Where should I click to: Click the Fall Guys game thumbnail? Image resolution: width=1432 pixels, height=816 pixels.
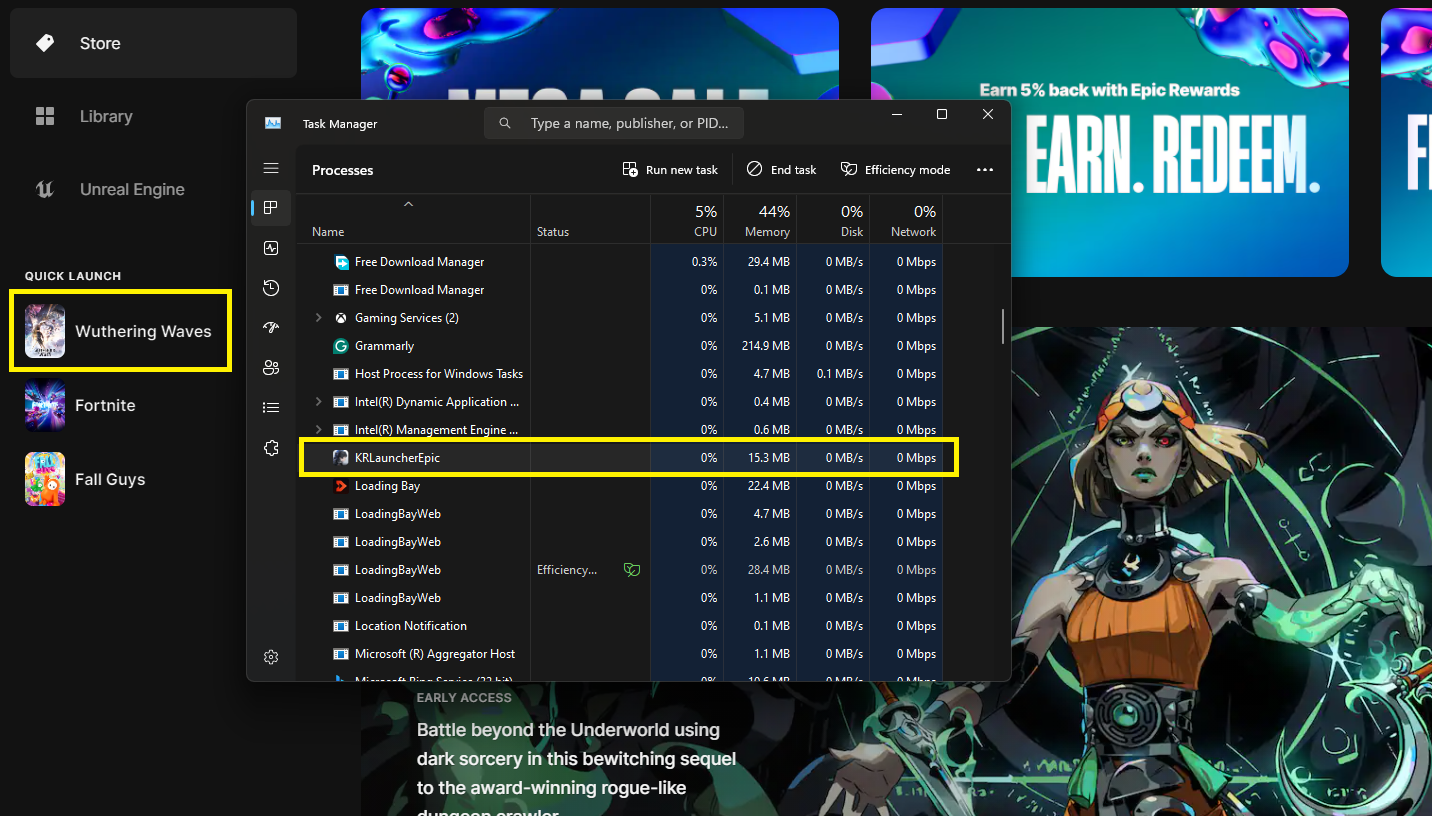pos(45,479)
